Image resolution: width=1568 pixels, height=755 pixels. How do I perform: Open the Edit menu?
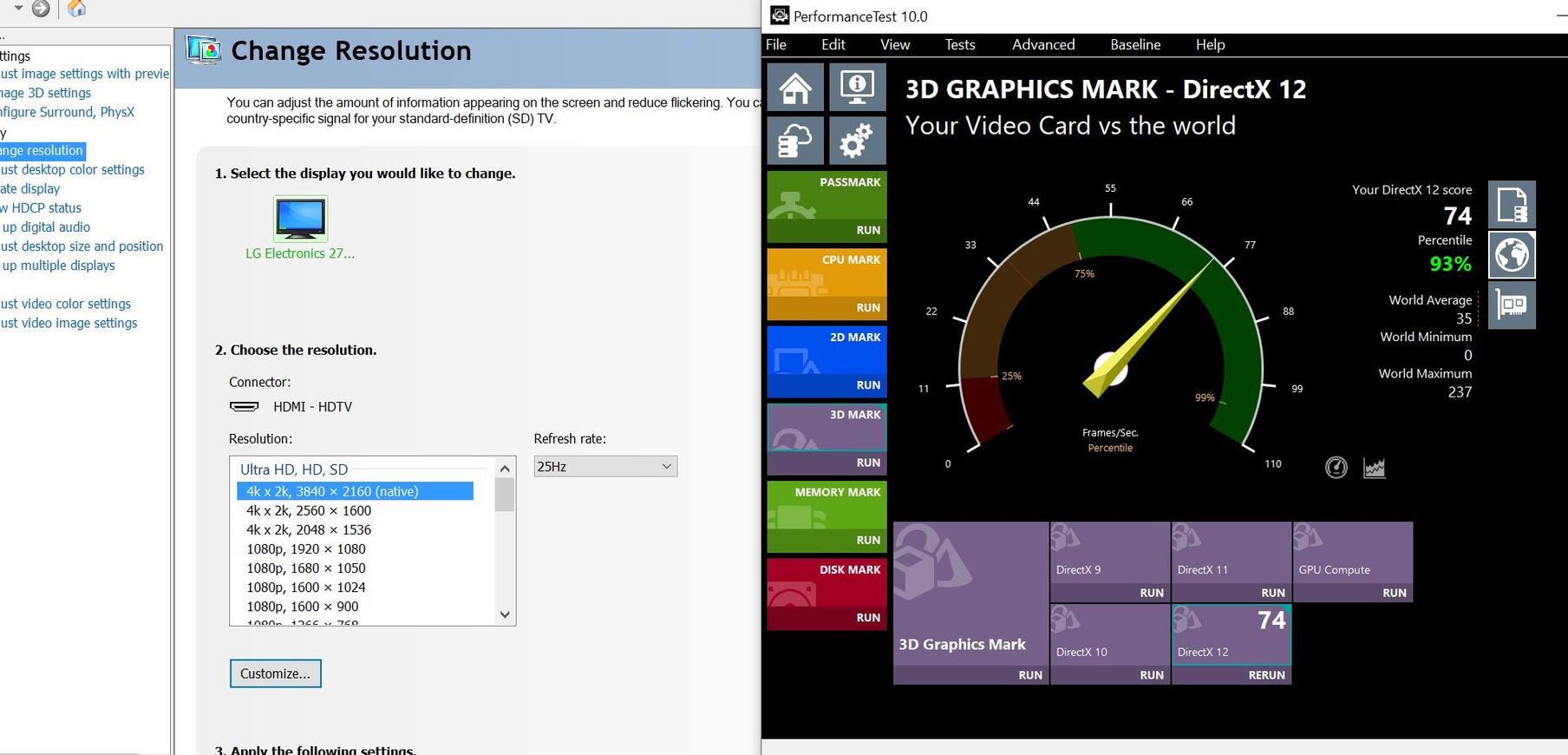(x=833, y=44)
